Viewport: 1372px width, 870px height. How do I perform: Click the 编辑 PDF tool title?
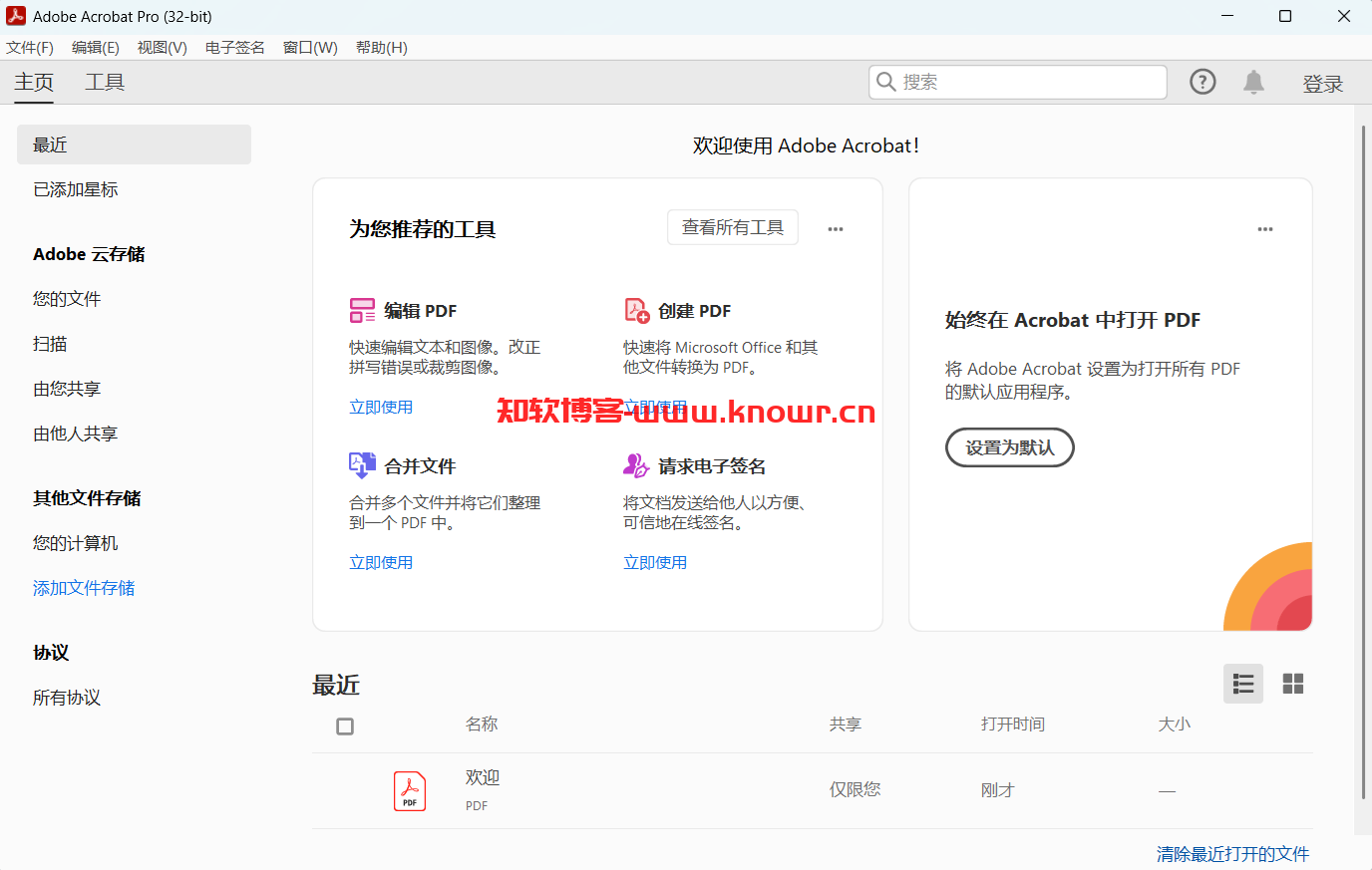421,311
